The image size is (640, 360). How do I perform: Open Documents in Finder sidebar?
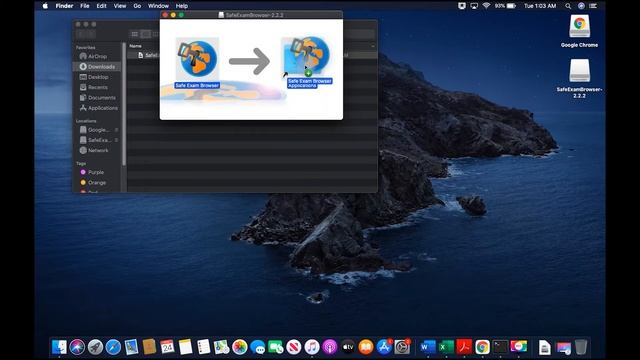98,98
